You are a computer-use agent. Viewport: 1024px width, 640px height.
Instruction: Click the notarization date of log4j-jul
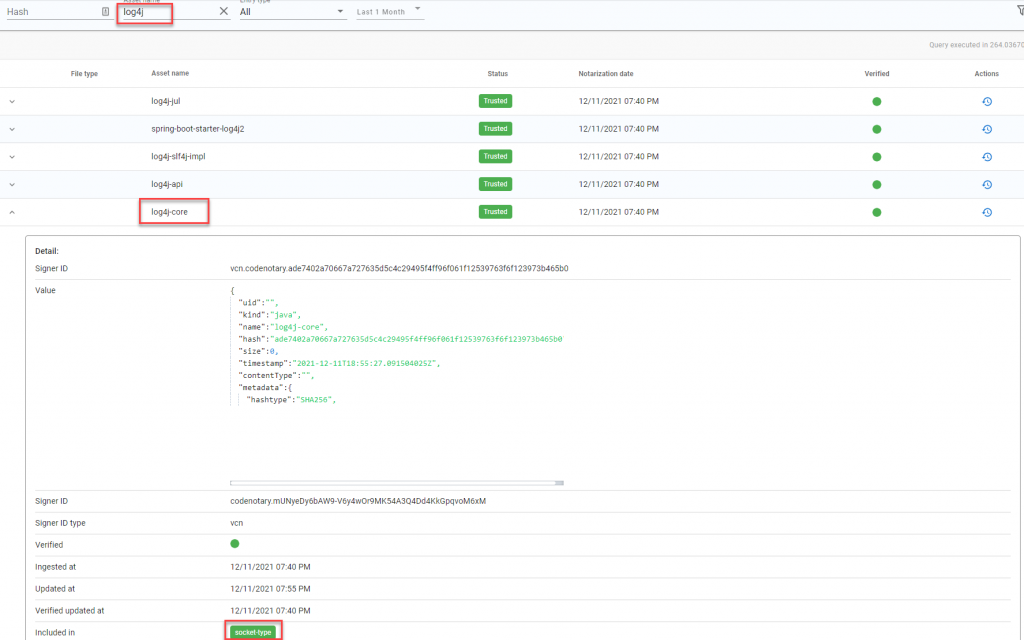click(x=618, y=101)
